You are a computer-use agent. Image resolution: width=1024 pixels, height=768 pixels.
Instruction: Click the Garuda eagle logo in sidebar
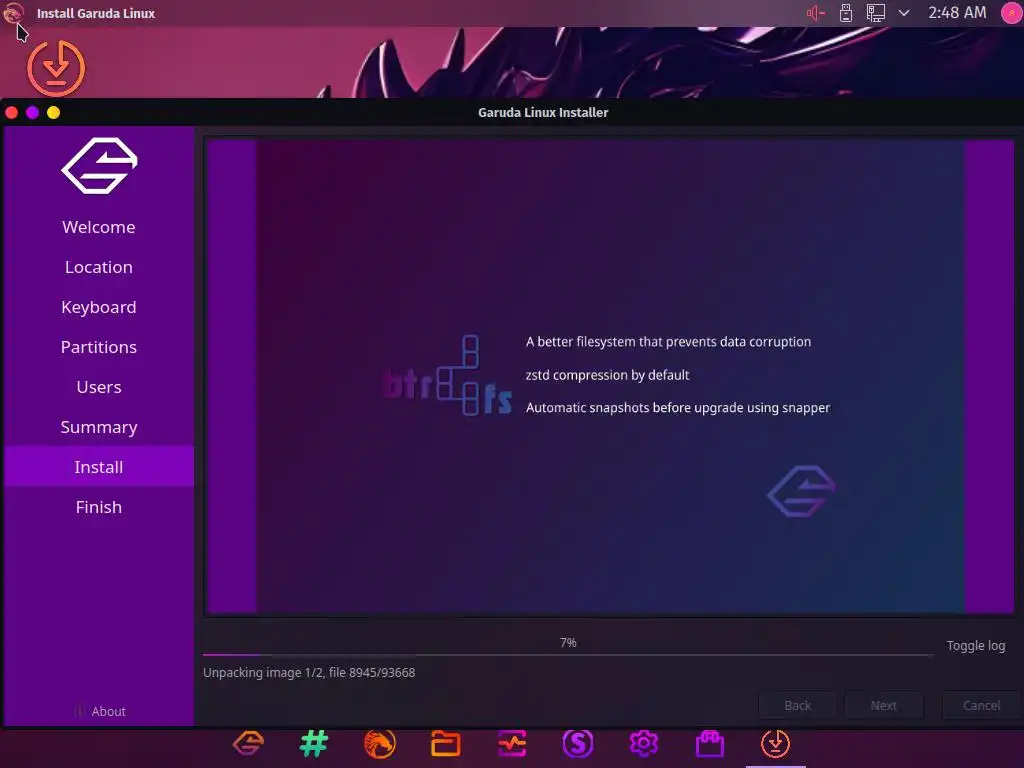(x=99, y=166)
